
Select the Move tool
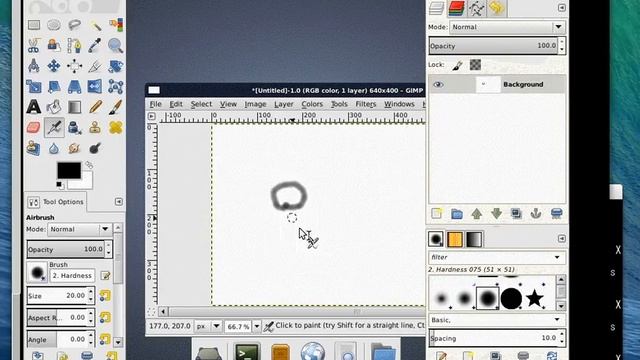(x=54, y=66)
